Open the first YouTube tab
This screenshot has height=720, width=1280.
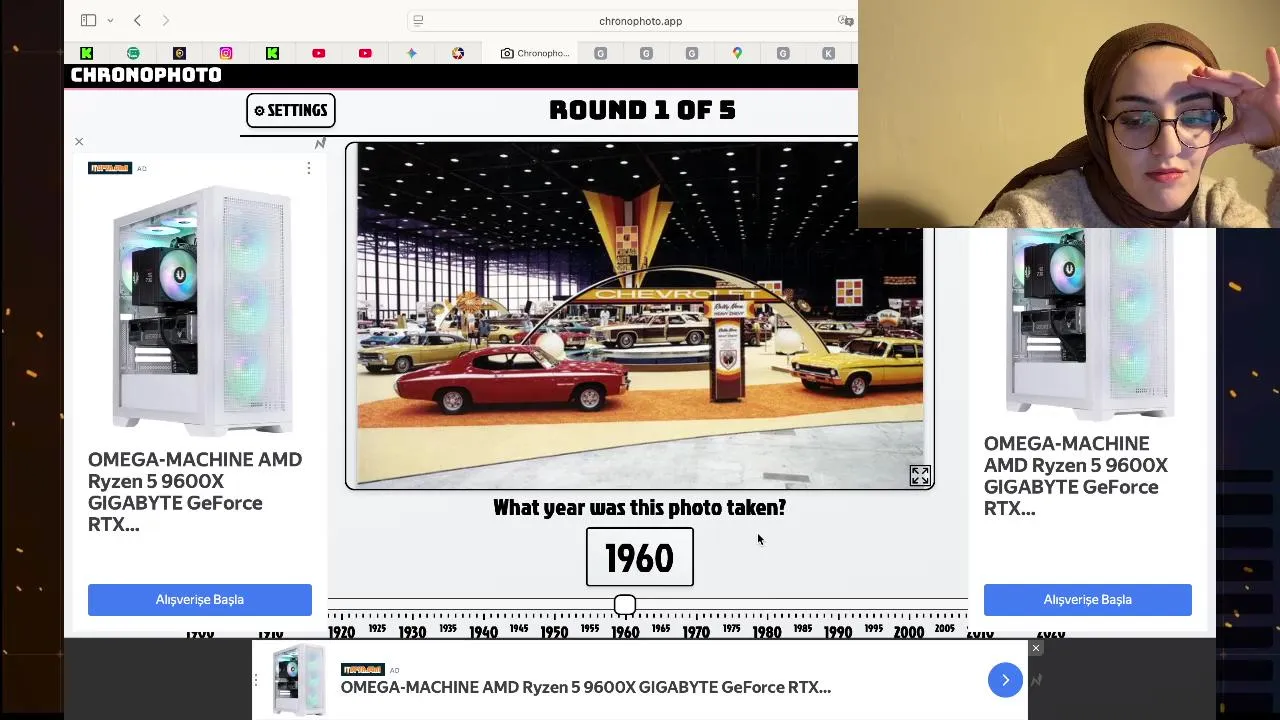tap(318, 53)
